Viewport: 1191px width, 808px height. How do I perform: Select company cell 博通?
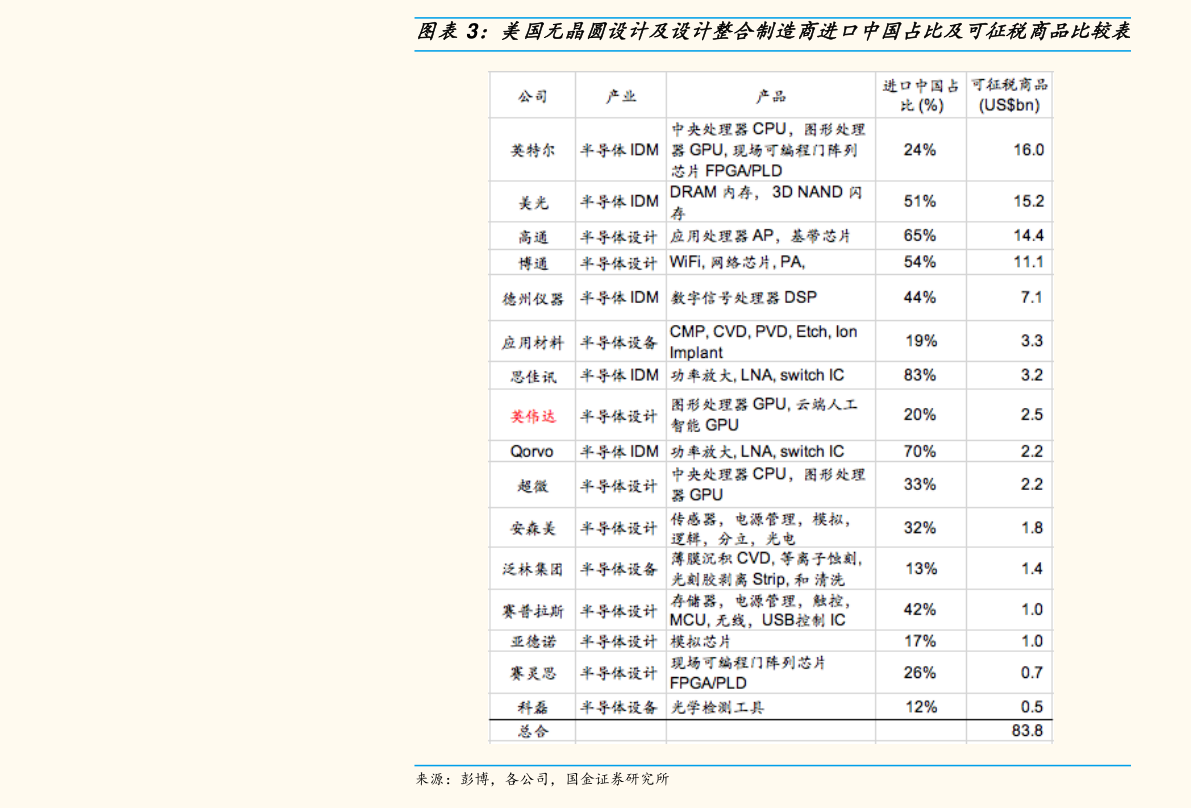click(532, 263)
